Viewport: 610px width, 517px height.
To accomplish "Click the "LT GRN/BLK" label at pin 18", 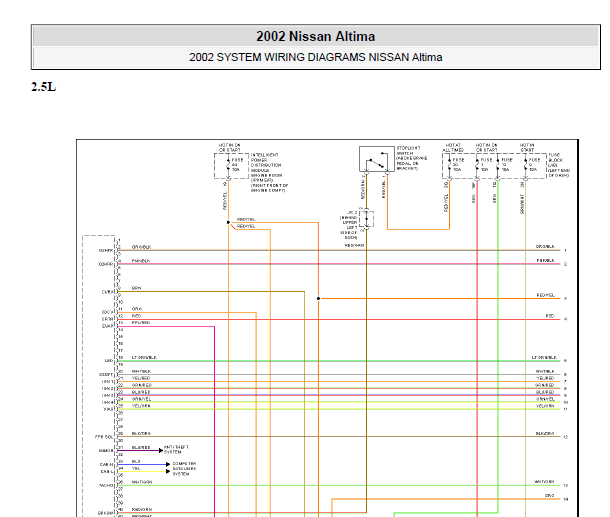I will click(144, 358).
